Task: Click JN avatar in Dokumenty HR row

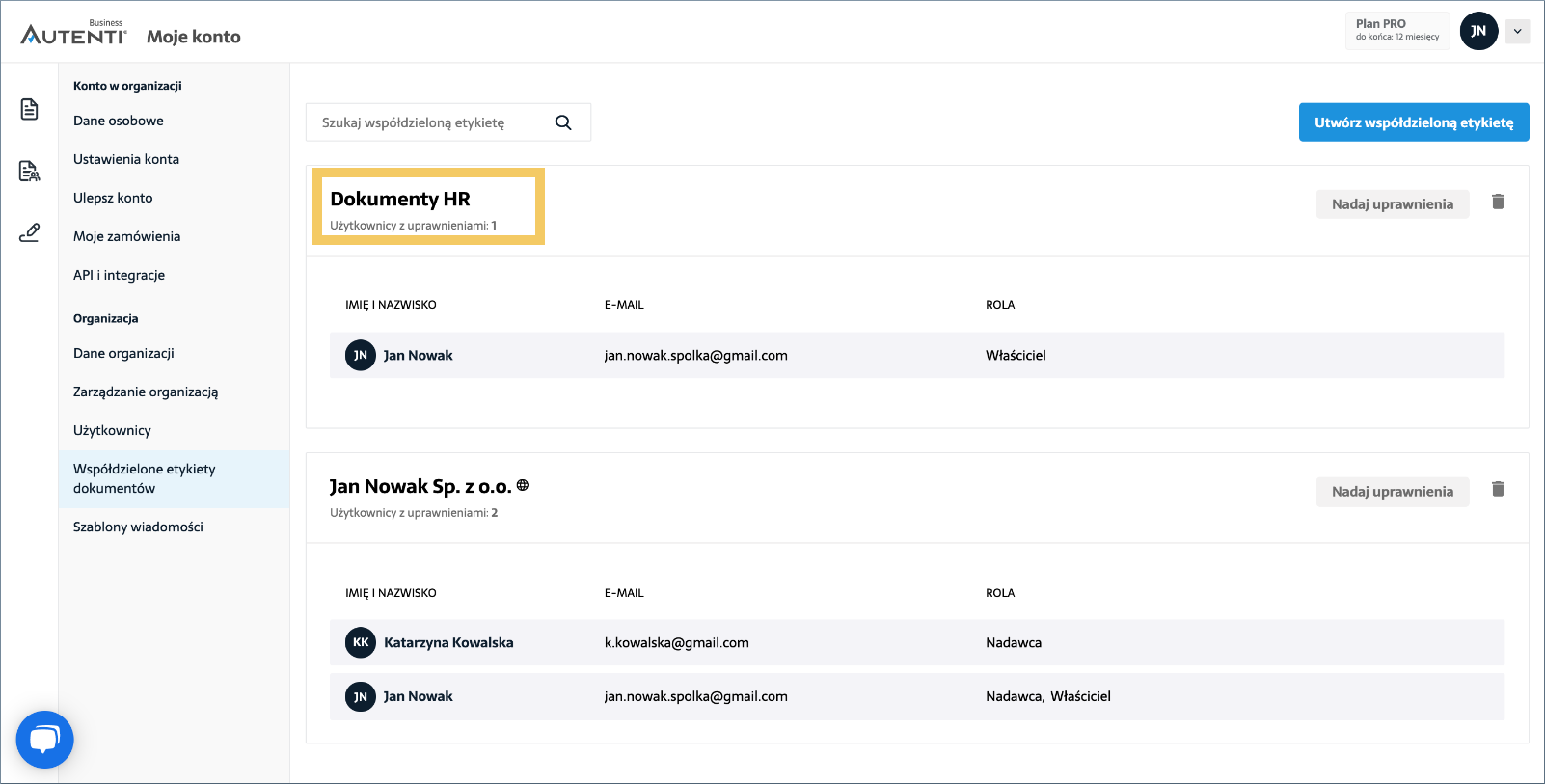Action: [361, 355]
